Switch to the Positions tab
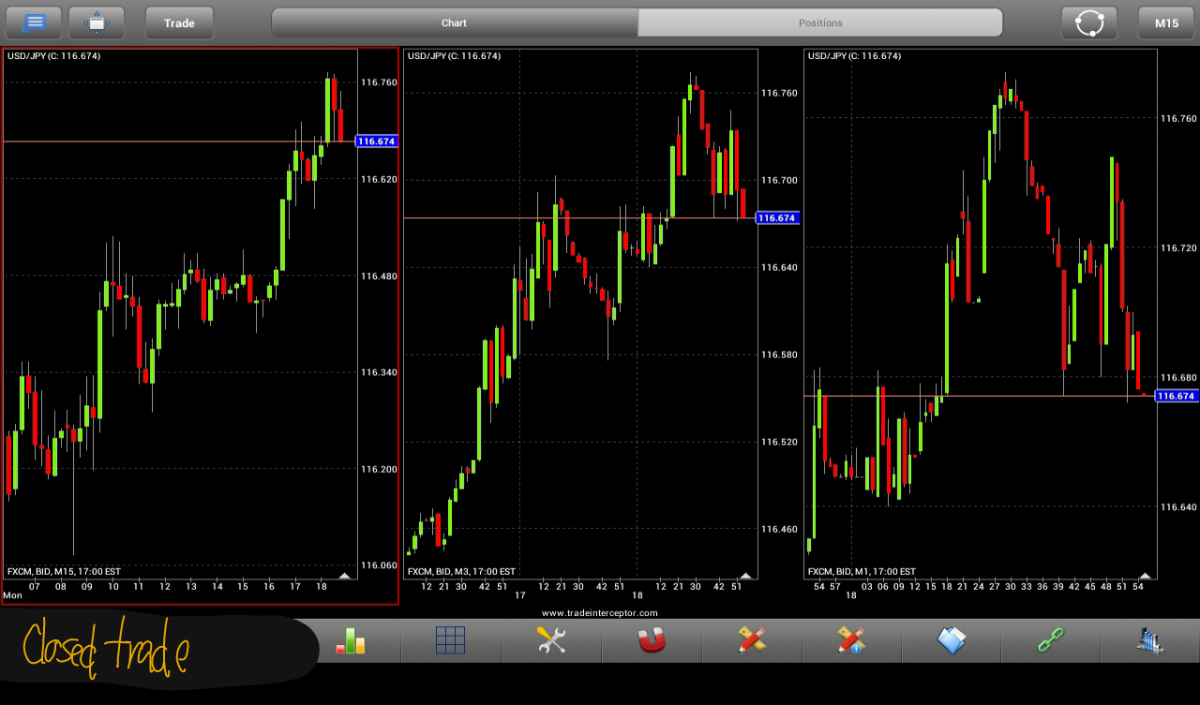The width and height of the screenshot is (1200, 705). click(820, 22)
